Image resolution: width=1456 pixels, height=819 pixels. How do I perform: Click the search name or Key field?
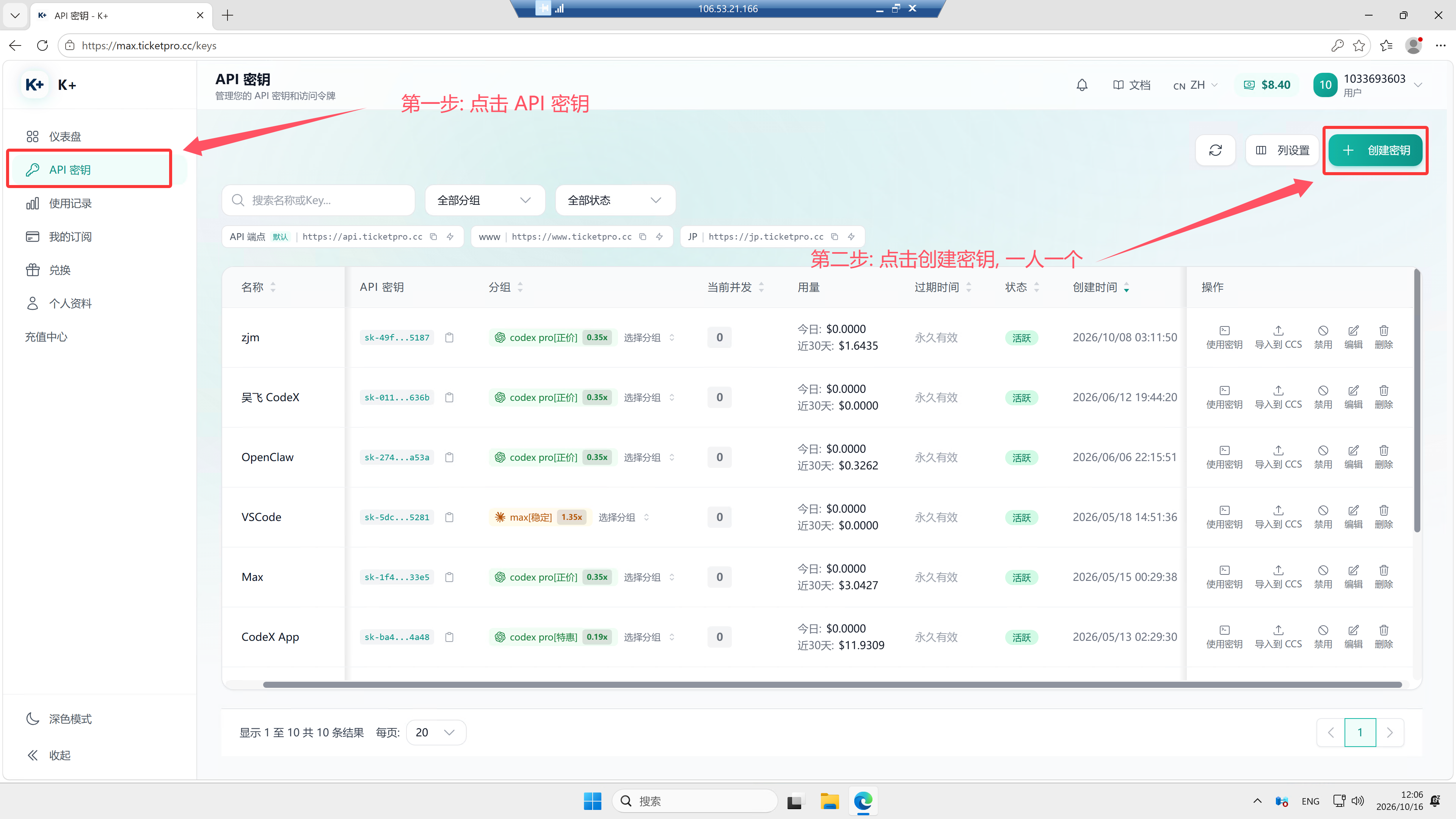point(318,200)
